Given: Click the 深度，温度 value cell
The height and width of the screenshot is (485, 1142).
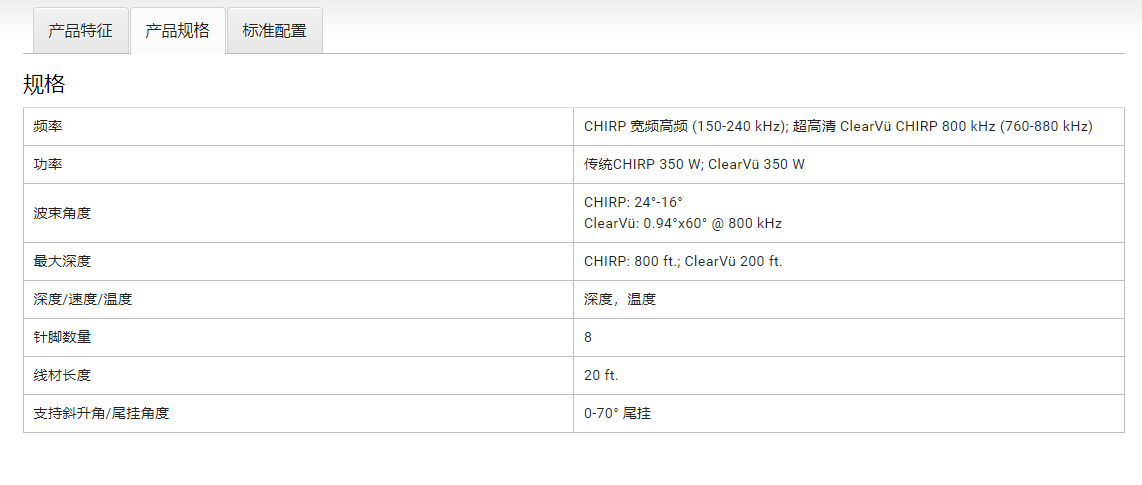Looking at the screenshot, I should [620, 300].
